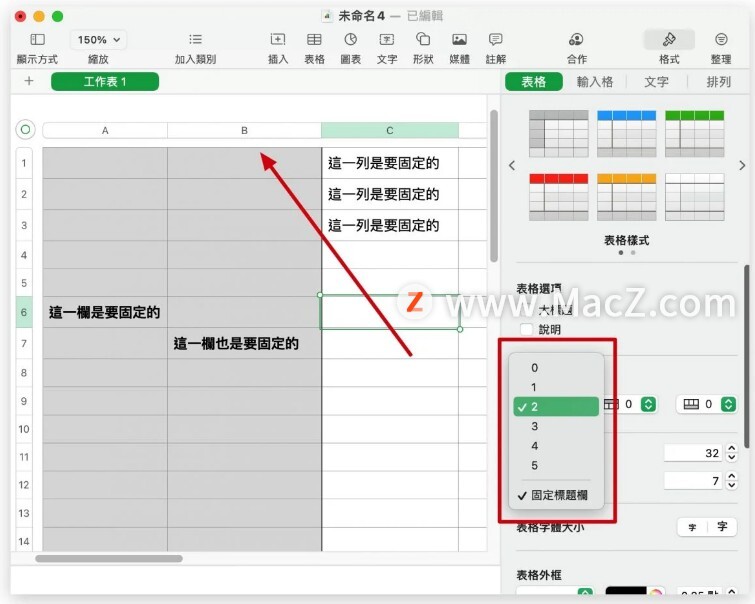Click the 媒體 media icon
This screenshot has height=604, width=755.
[x=459, y=39]
